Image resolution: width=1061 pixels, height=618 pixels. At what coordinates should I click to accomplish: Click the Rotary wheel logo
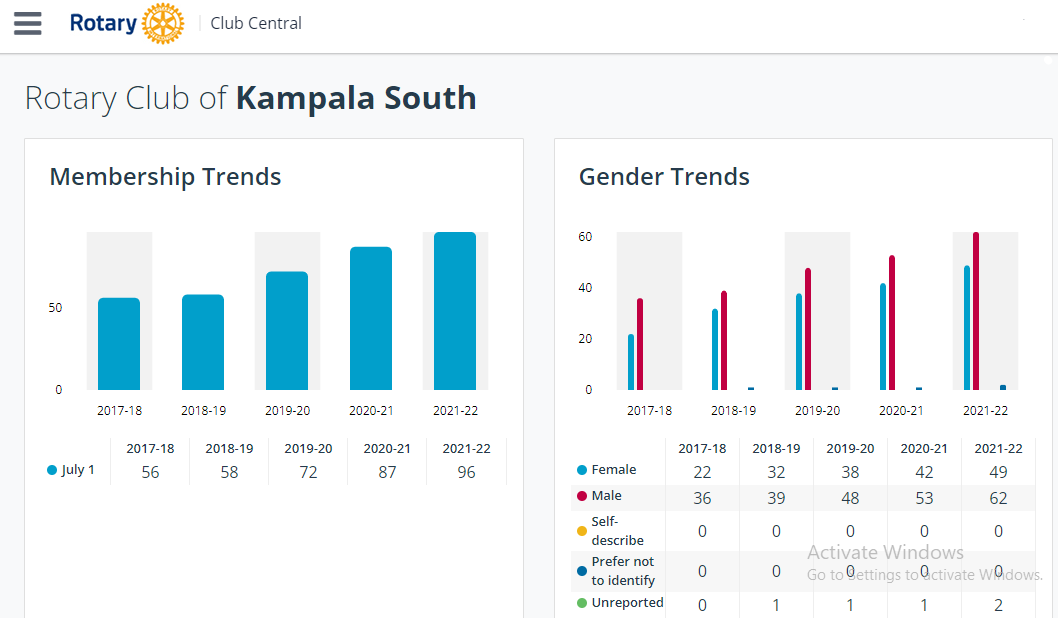(x=163, y=24)
